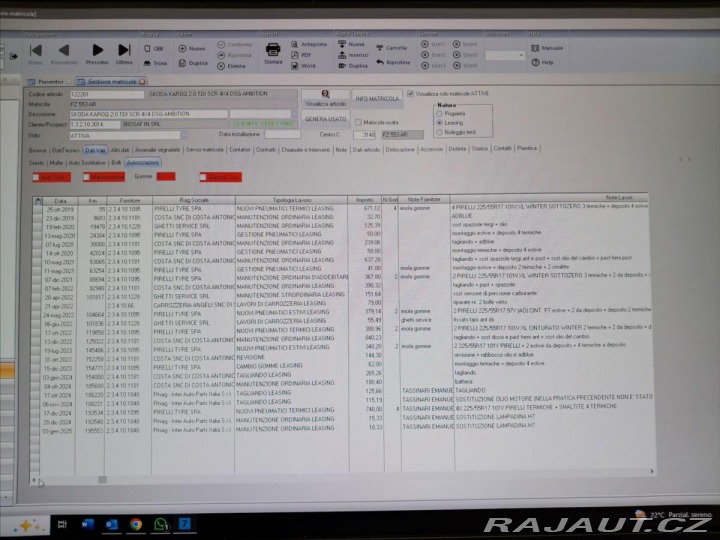Click Inserisci row in the grid group
Screen dimensions: 720x540
(x=353, y=55)
